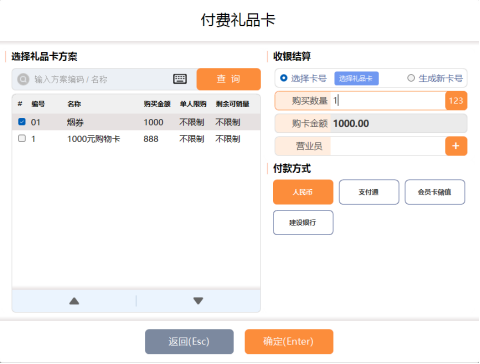Choose 人民币 as payment method
480x364 pixels.
[303, 192]
